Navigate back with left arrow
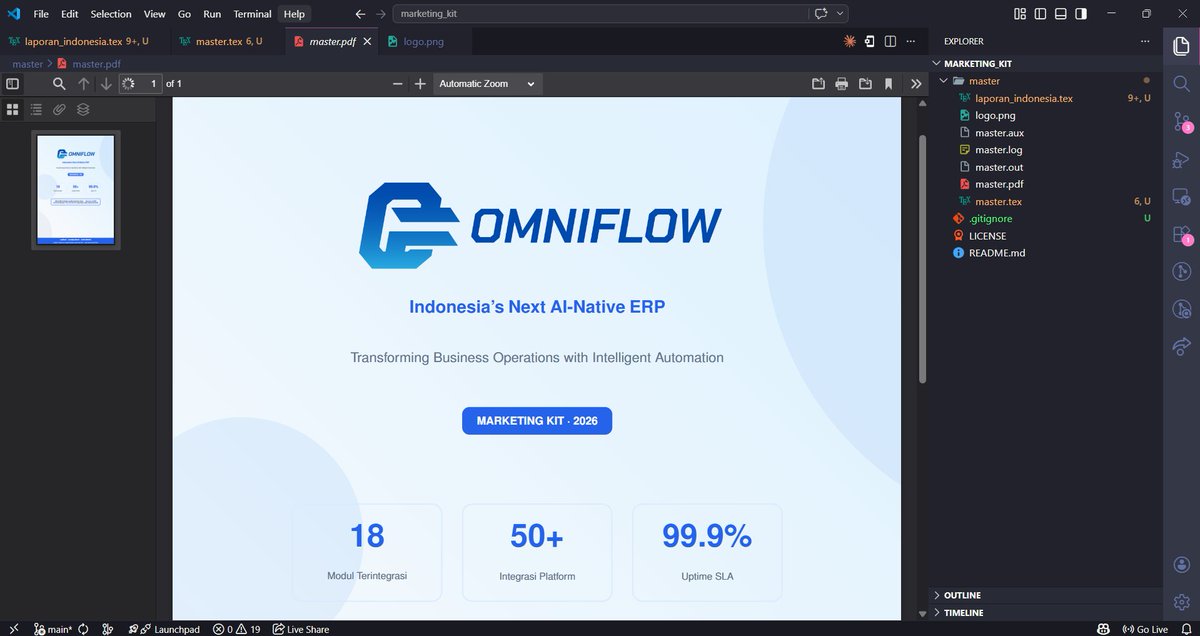Screen dimensions: 1200x636 pyautogui.click(x=360, y=14)
